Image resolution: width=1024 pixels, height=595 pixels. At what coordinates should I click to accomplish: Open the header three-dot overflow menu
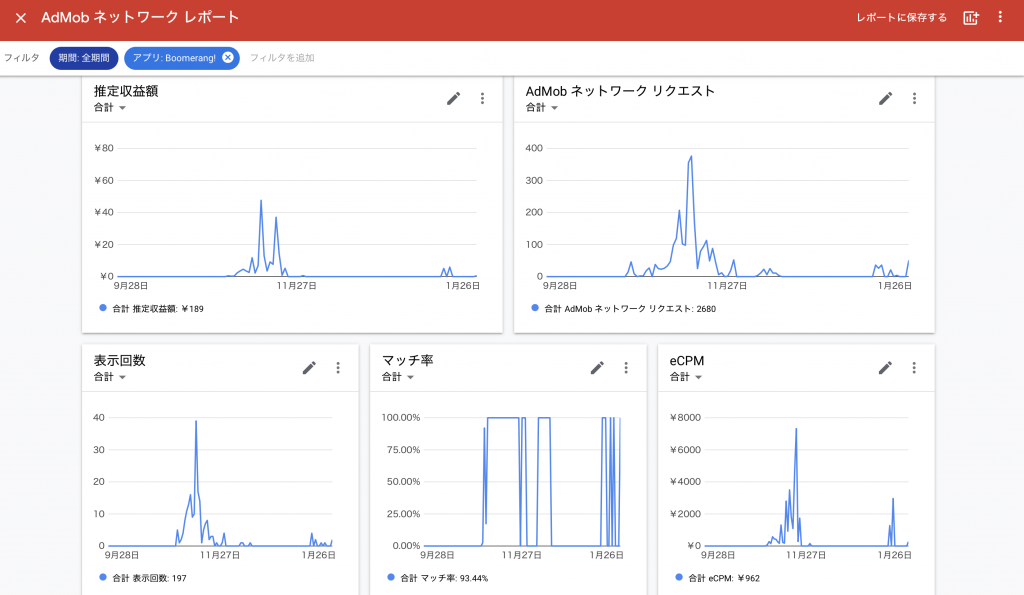coord(1000,18)
